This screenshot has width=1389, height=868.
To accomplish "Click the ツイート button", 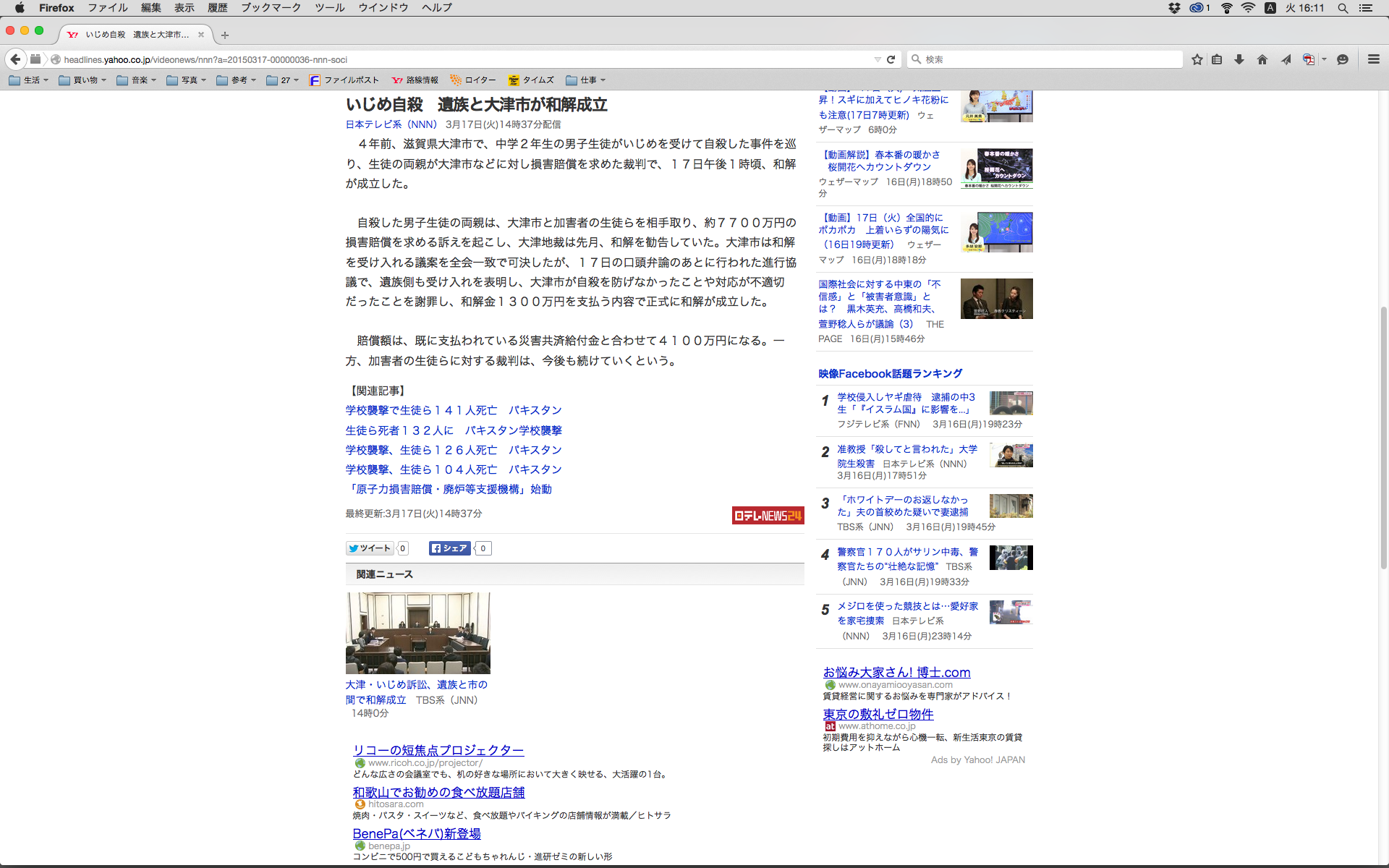I will 370,548.
